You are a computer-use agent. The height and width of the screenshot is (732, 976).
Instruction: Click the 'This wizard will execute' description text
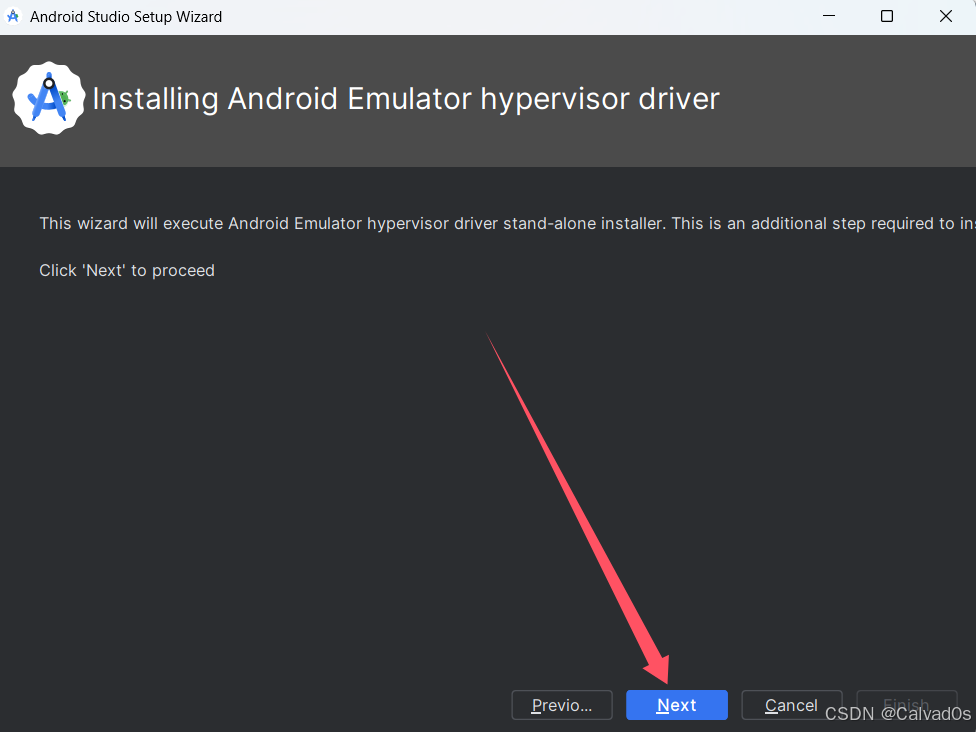point(507,223)
